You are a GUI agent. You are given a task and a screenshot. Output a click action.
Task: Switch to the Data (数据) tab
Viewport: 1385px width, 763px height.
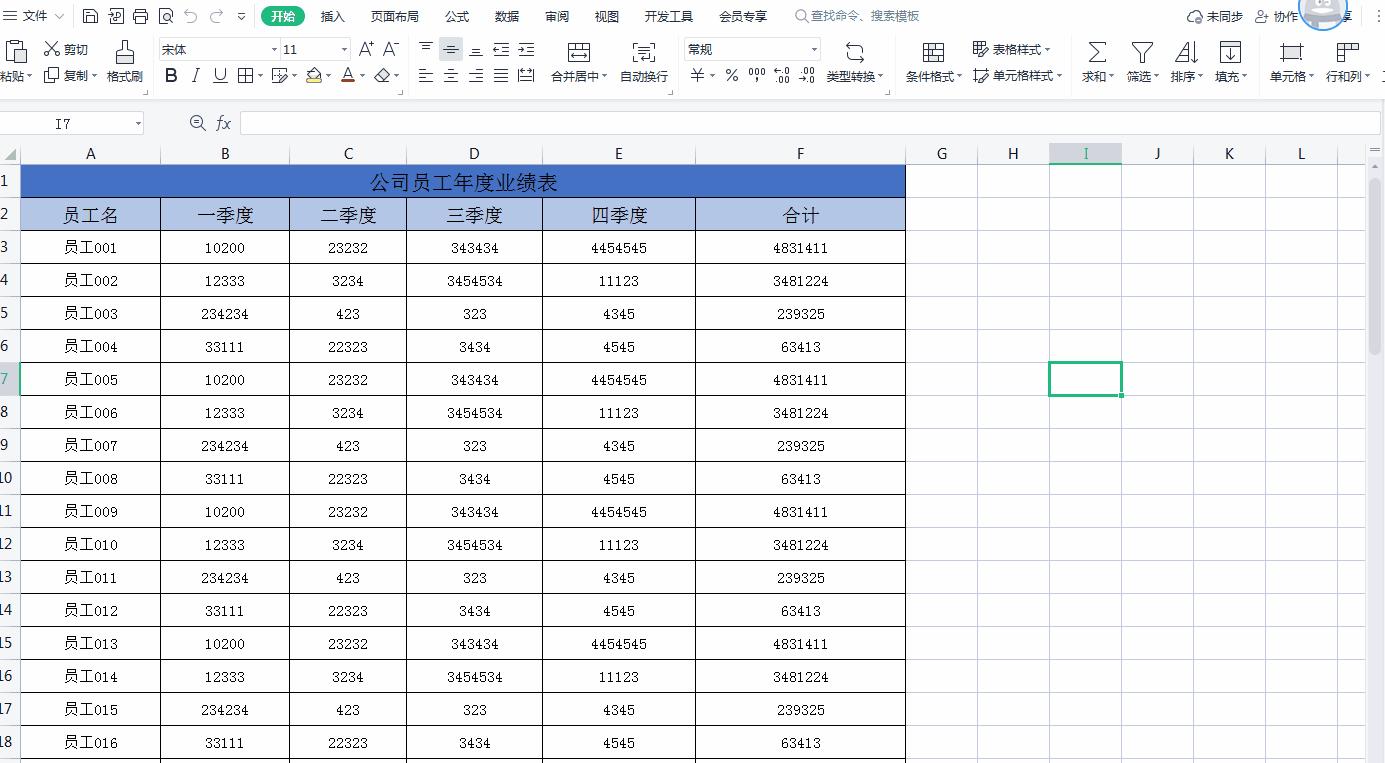[507, 16]
